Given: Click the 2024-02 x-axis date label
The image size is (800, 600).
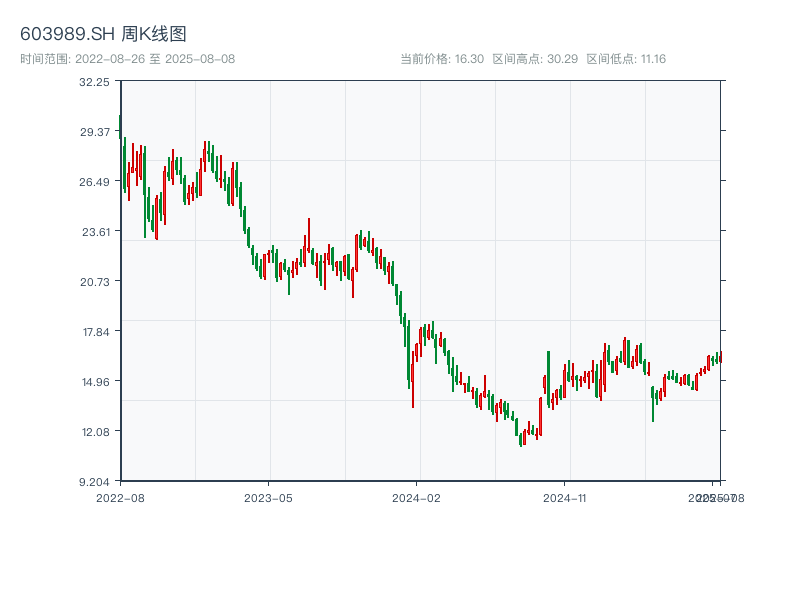Looking at the screenshot, I should pos(416,497).
